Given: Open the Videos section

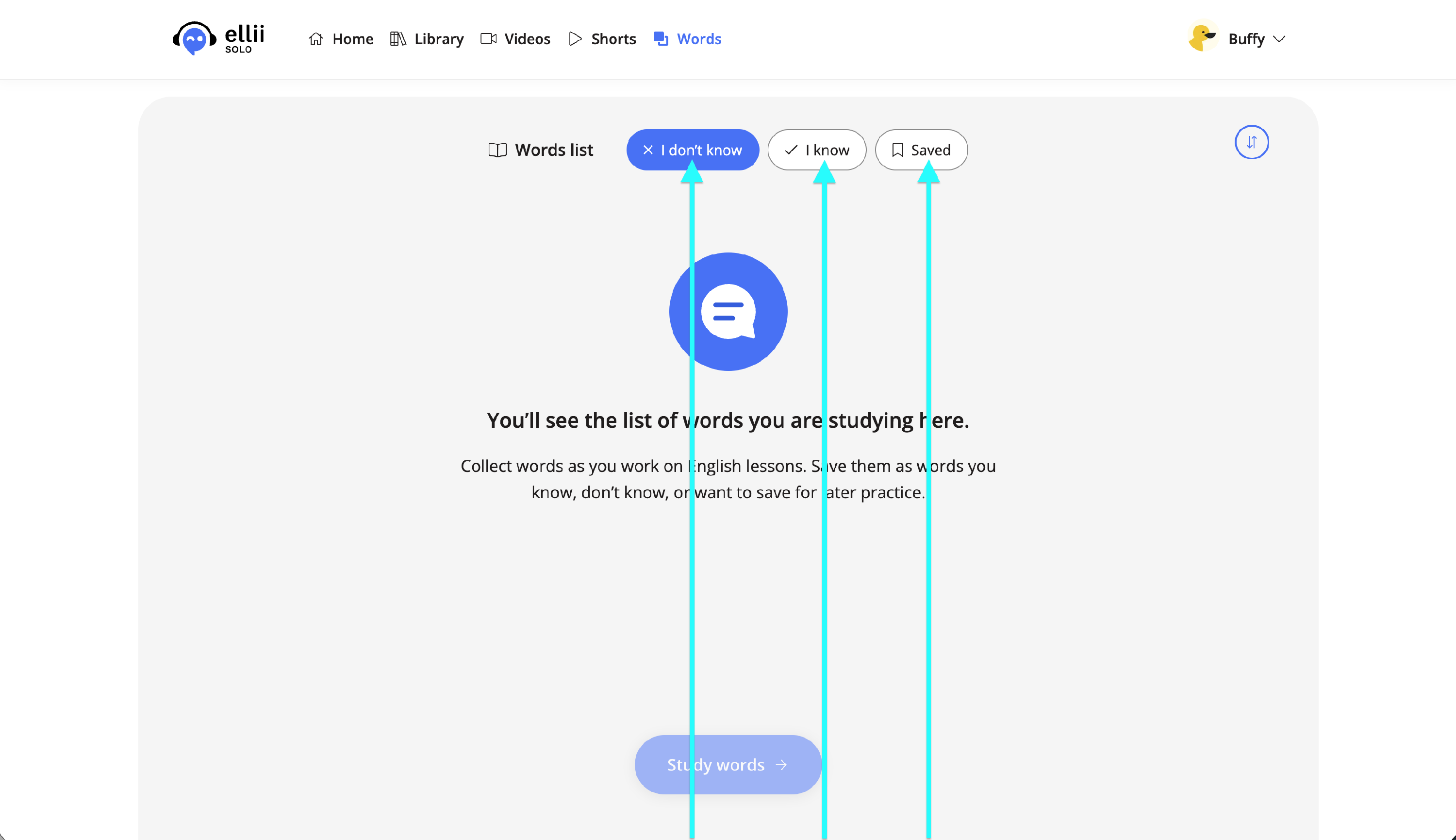Looking at the screenshot, I should tap(527, 39).
